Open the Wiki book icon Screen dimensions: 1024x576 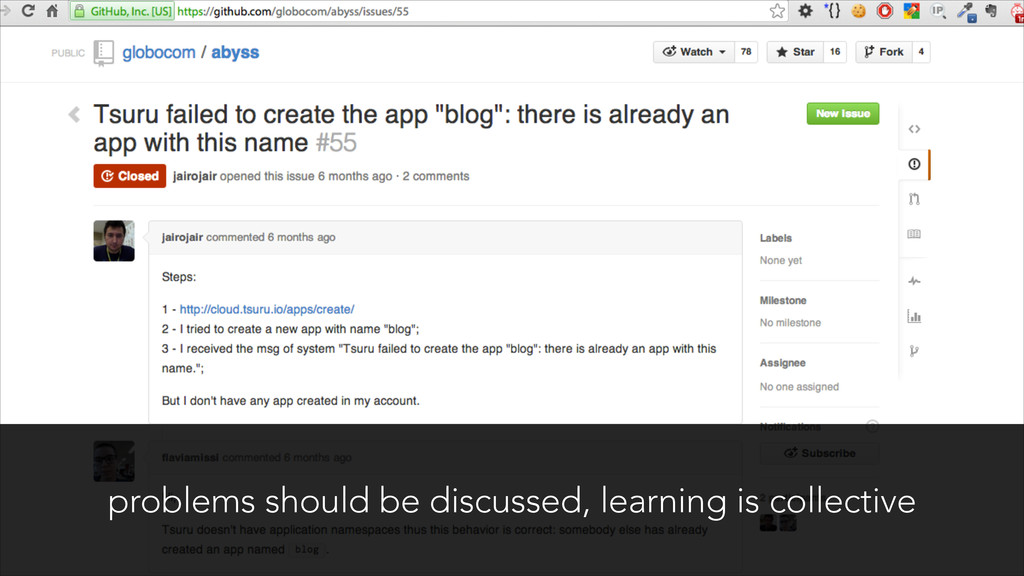913,234
